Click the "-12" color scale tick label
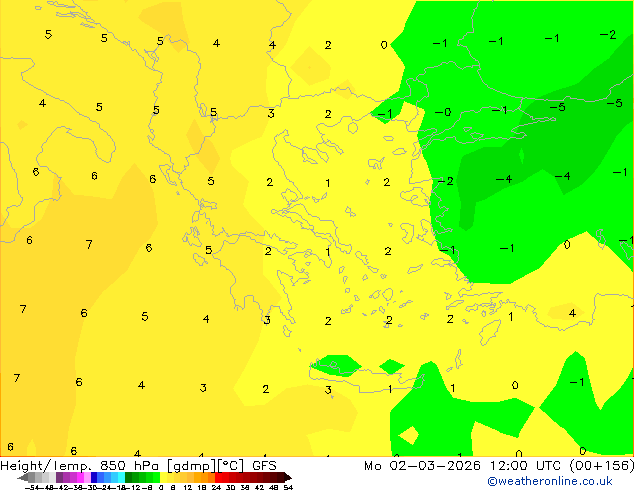The height and width of the screenshot is (490, 634). [133, 487]
